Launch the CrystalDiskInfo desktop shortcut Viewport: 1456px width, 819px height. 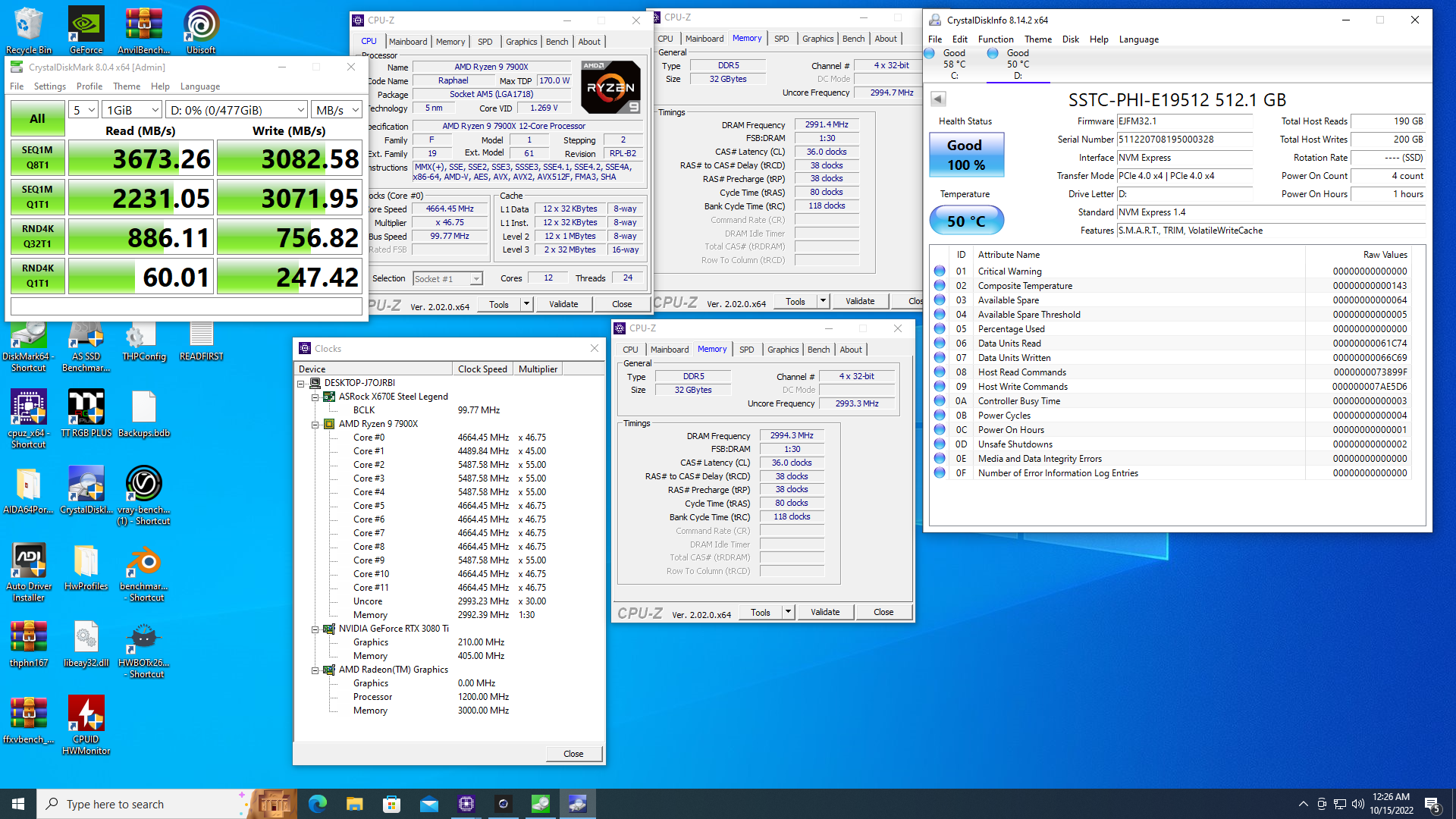(x=86, y=490)
